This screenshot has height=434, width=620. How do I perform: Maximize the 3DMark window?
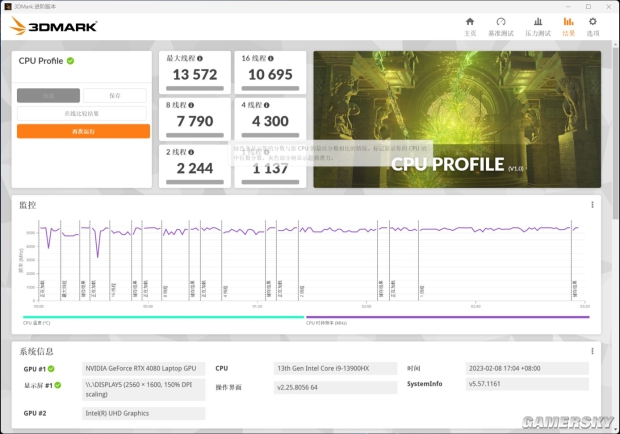click(x=588, y=6)
